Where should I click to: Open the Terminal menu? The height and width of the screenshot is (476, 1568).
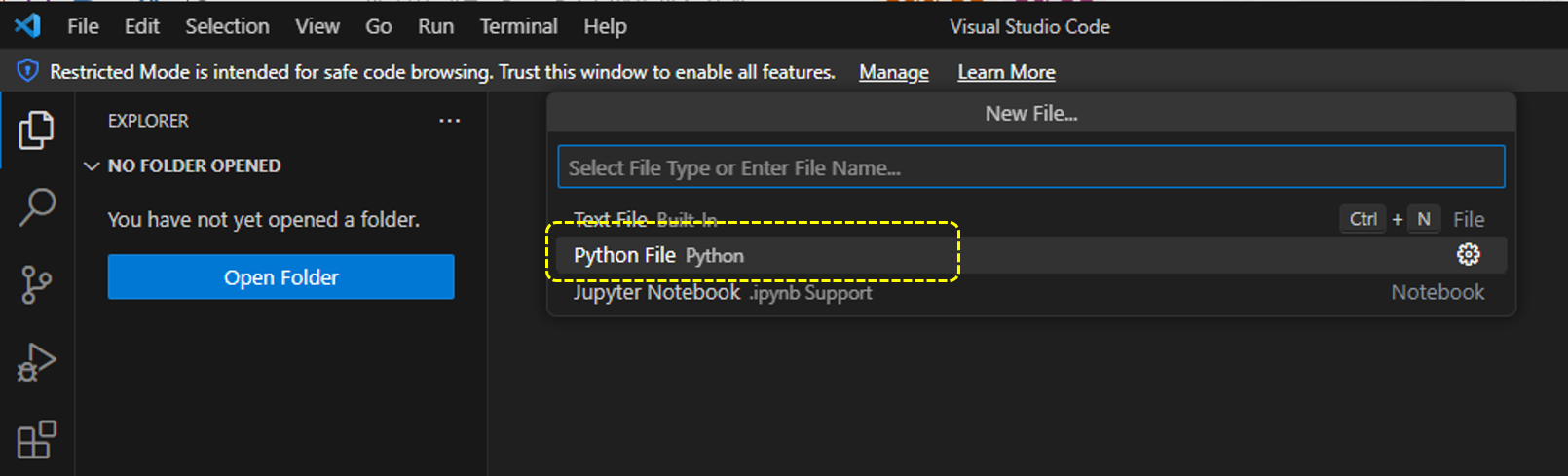[518, 26]
